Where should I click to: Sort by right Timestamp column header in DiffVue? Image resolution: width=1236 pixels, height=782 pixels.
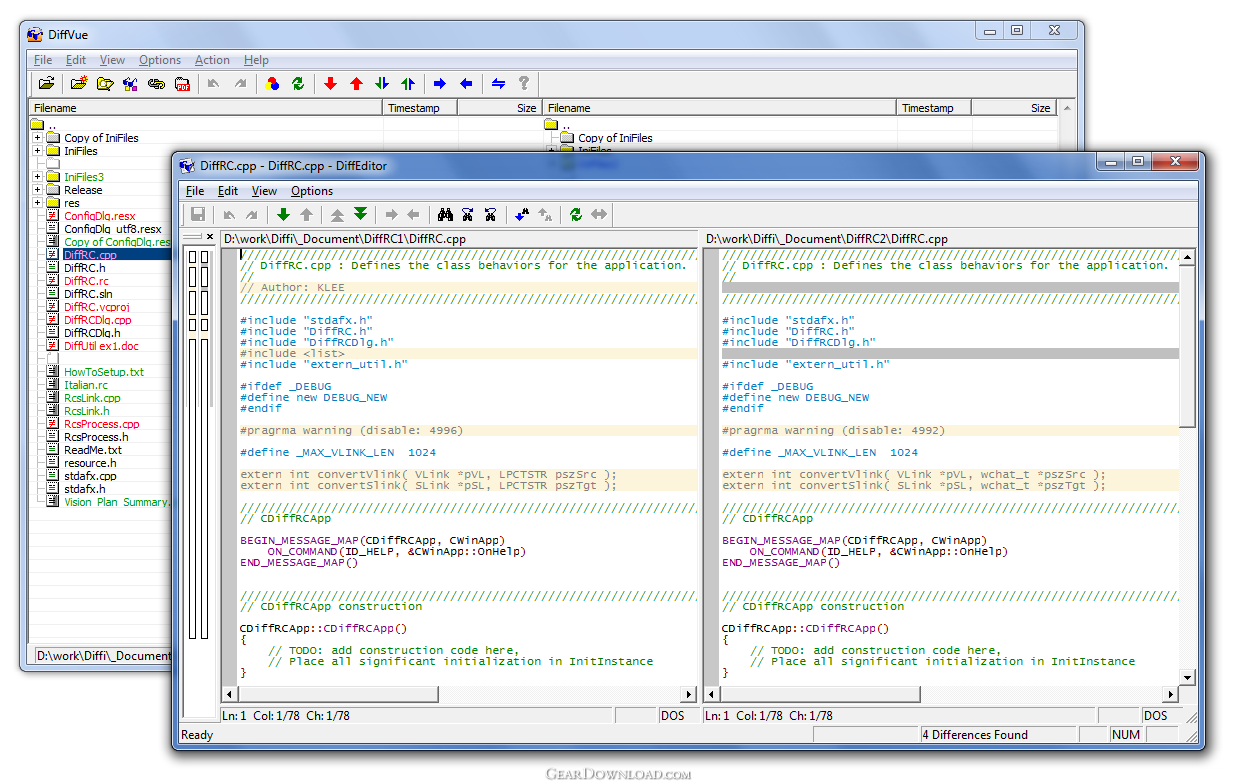click(934, 108)
